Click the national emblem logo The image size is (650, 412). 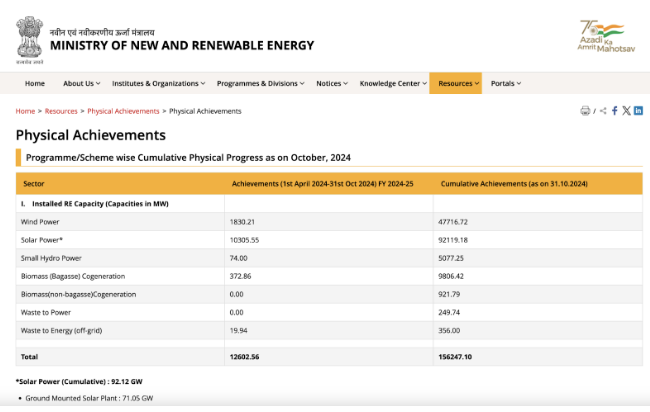pyautogui.click(x=29, y=40)
